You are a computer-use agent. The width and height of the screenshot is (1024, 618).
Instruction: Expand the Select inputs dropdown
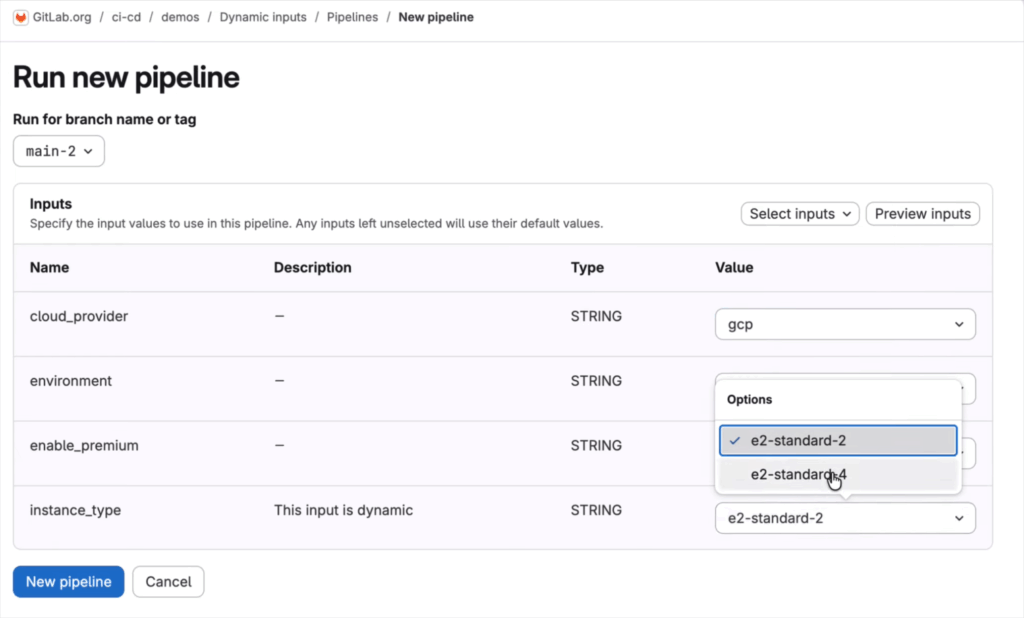coord(799,213)
